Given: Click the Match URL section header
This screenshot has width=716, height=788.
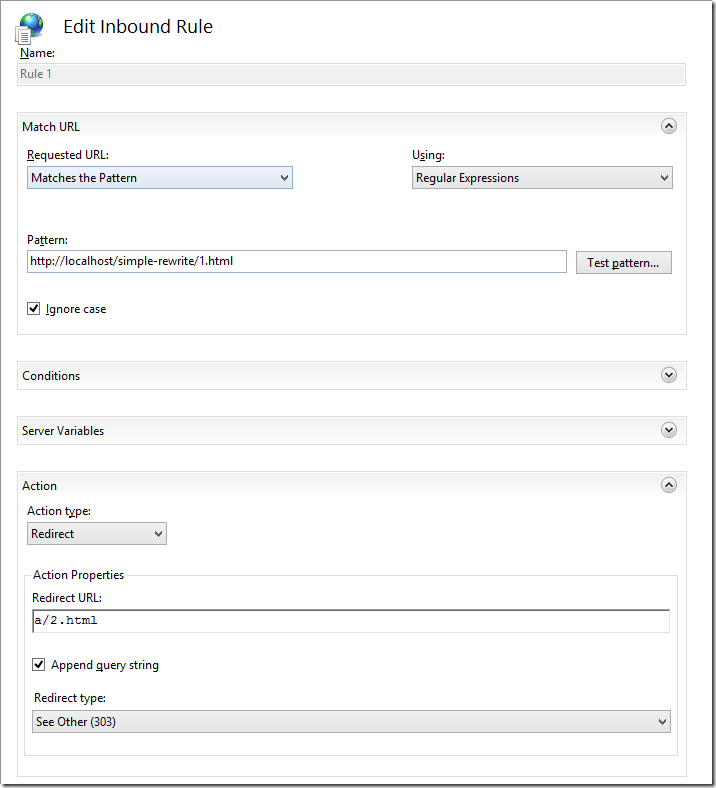Looking at the screenshot, I should click(51, 127).
